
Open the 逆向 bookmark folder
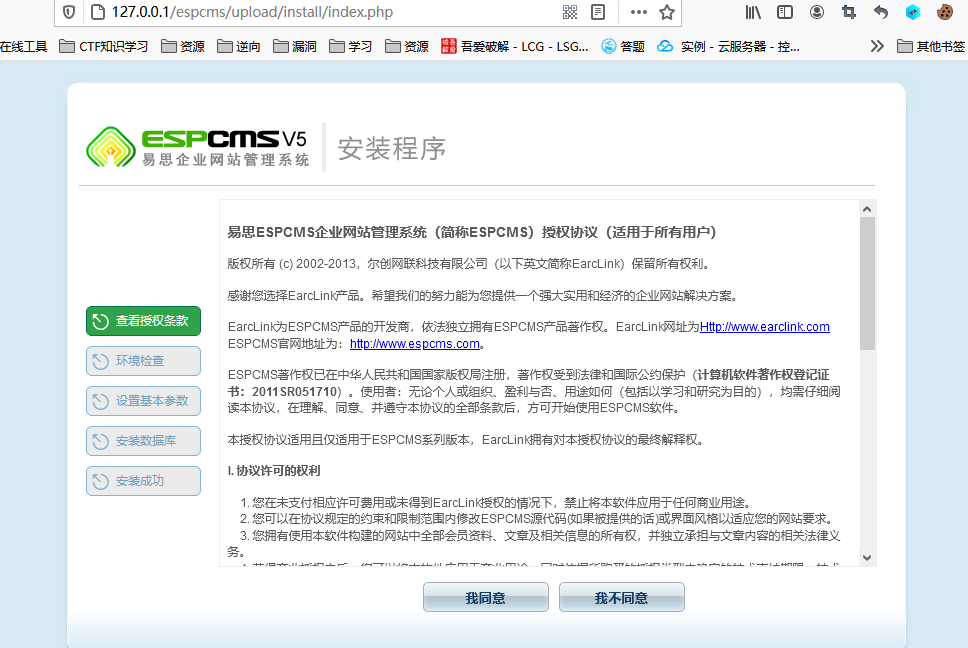coord(239,46)
